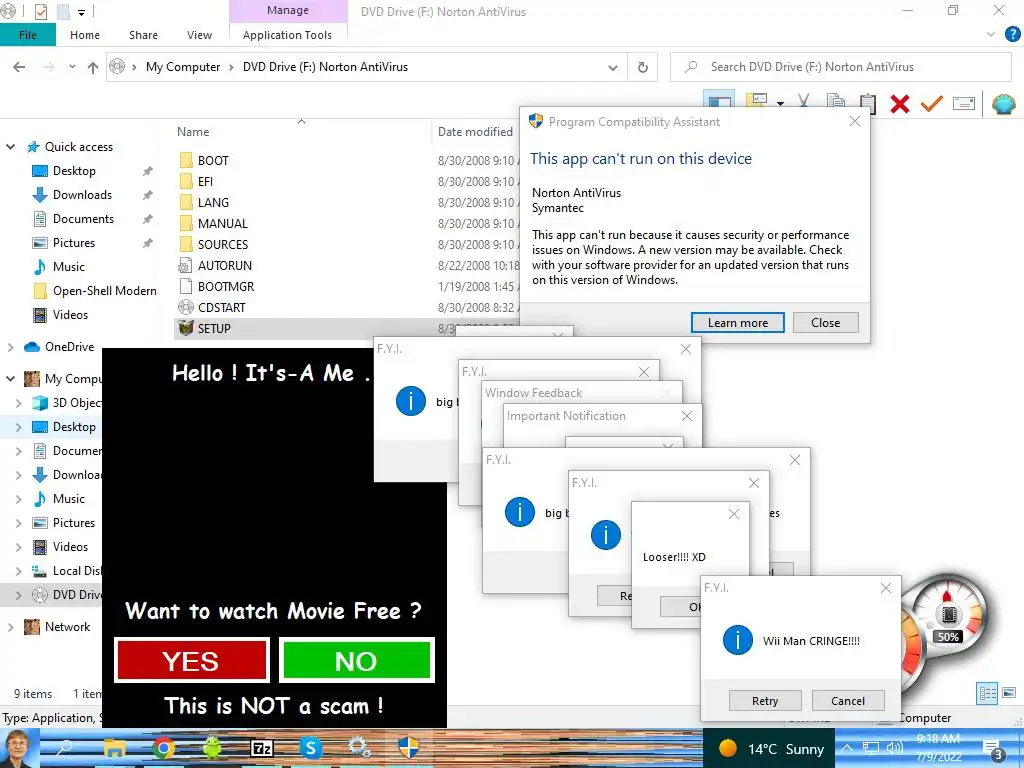
Task: Select the CDSTART file
Action: pyautogui.click(x=221, y=307)
